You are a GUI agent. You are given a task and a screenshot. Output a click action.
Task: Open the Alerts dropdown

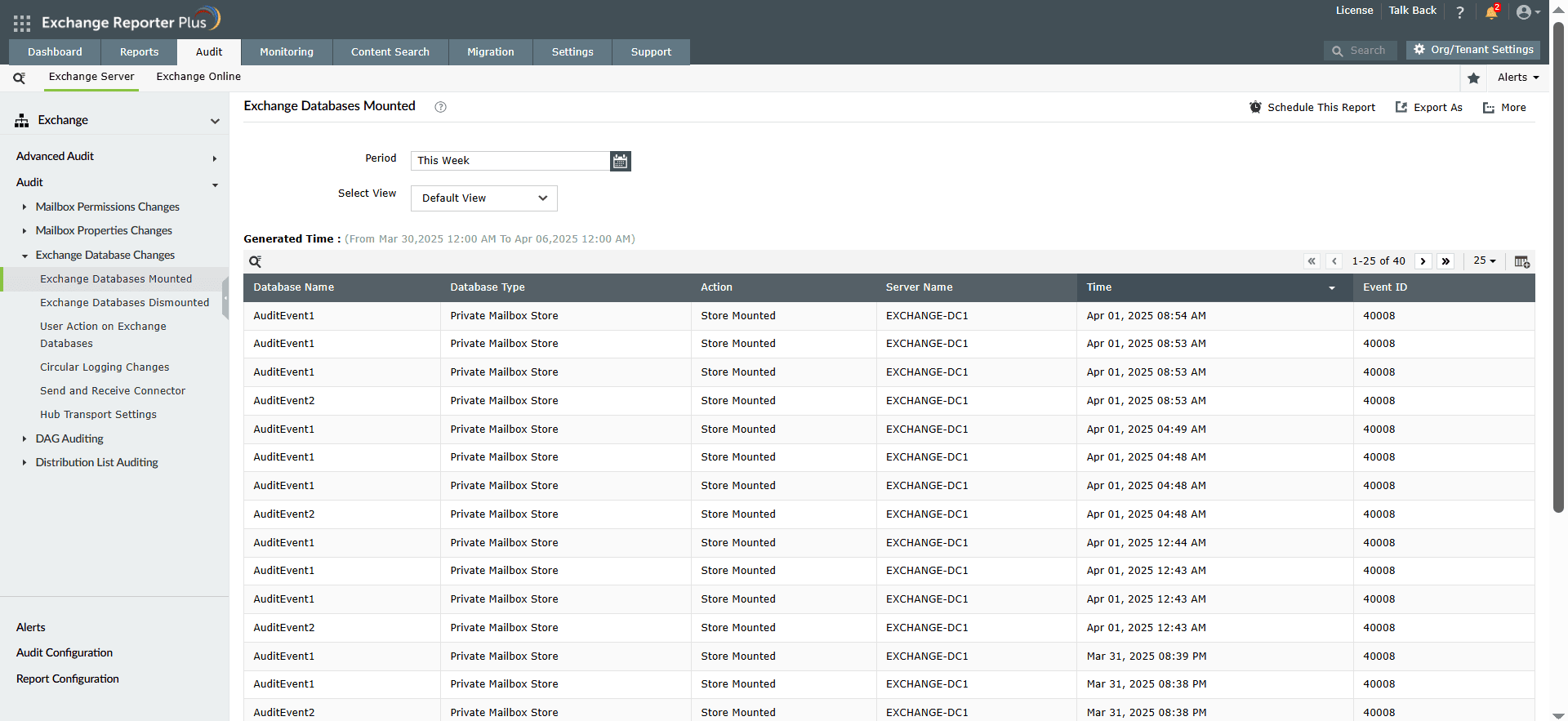pyautogui.click(x=1518, y=78)
